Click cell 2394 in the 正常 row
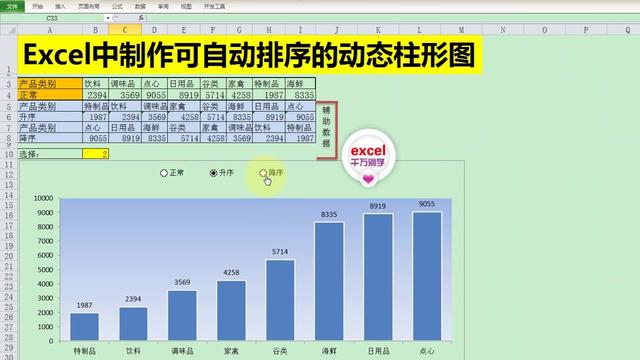The width and height of the screenshot is (640, 360). click(96, 95)
